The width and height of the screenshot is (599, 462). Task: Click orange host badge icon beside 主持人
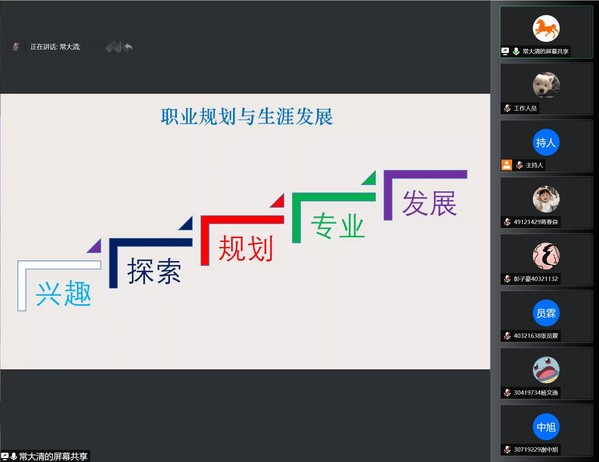click(x=507, y=165)
